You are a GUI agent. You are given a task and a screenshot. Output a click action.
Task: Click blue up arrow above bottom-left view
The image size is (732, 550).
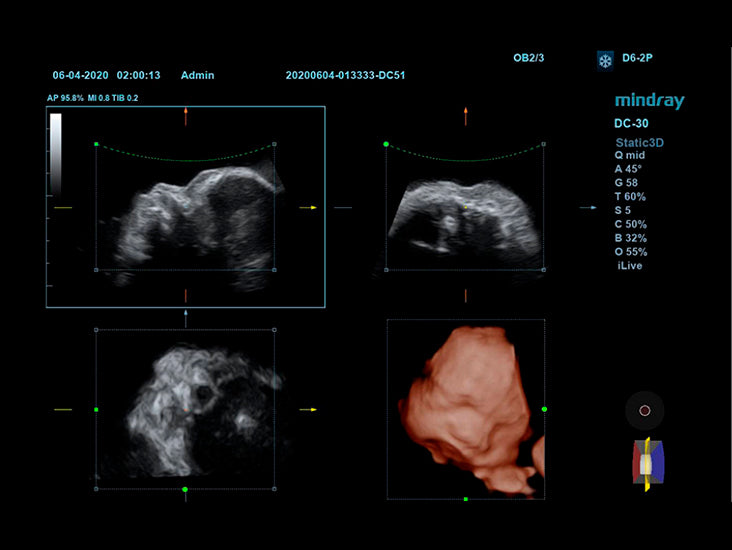186,318
